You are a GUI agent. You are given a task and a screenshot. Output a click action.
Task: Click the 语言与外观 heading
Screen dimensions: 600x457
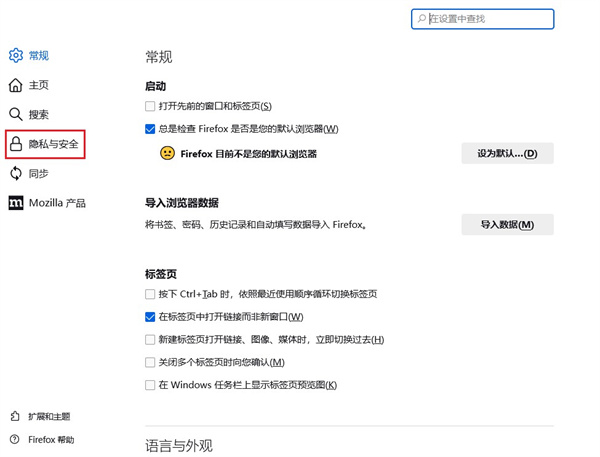(179, 446)
